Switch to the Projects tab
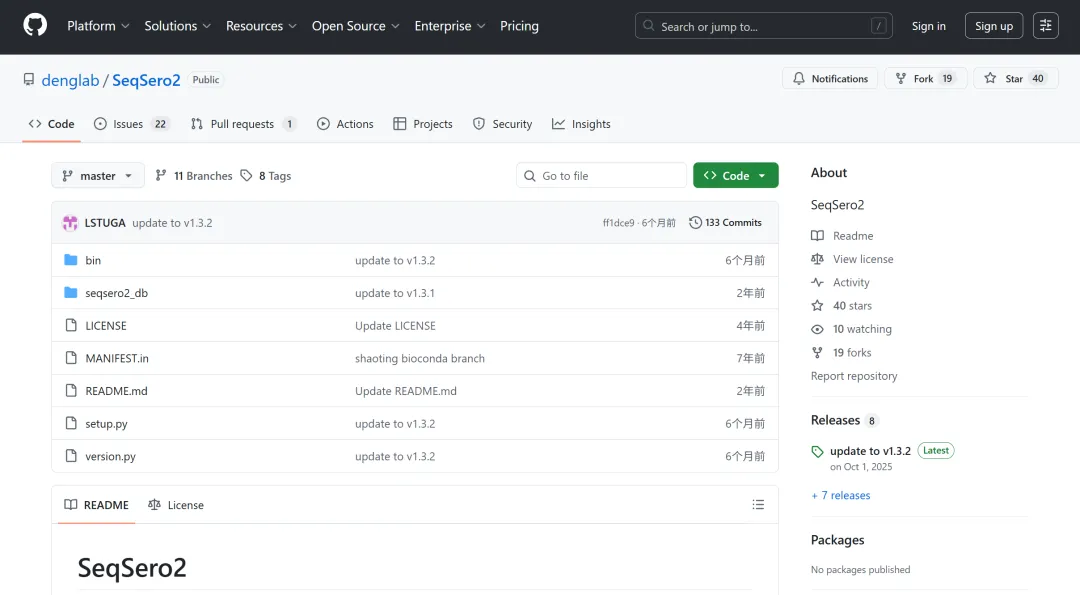This screenshot has width=1080, height=595. pyautogui.click(x=423, y=124)
